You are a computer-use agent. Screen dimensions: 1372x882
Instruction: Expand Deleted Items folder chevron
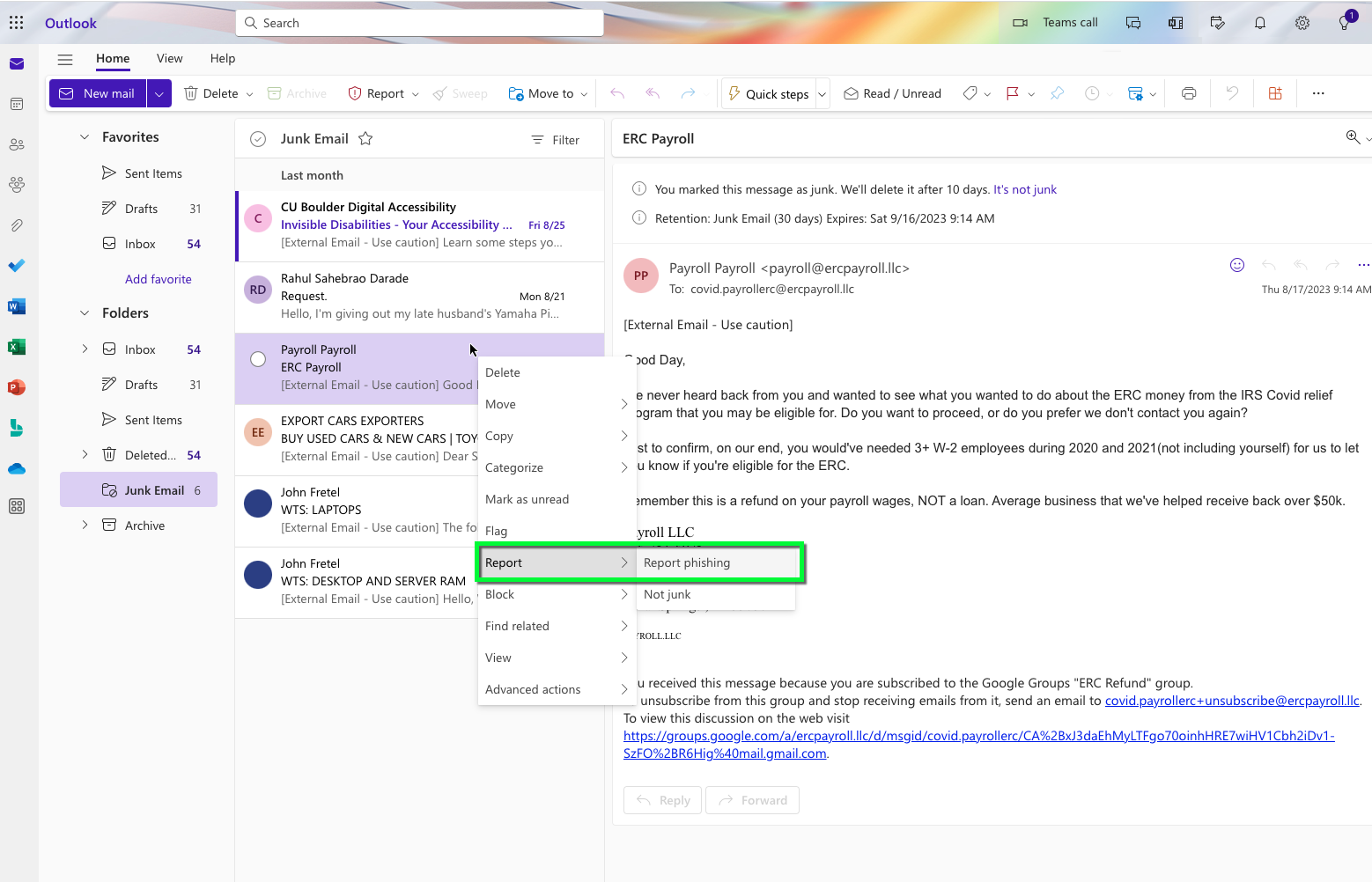point(85,454)
